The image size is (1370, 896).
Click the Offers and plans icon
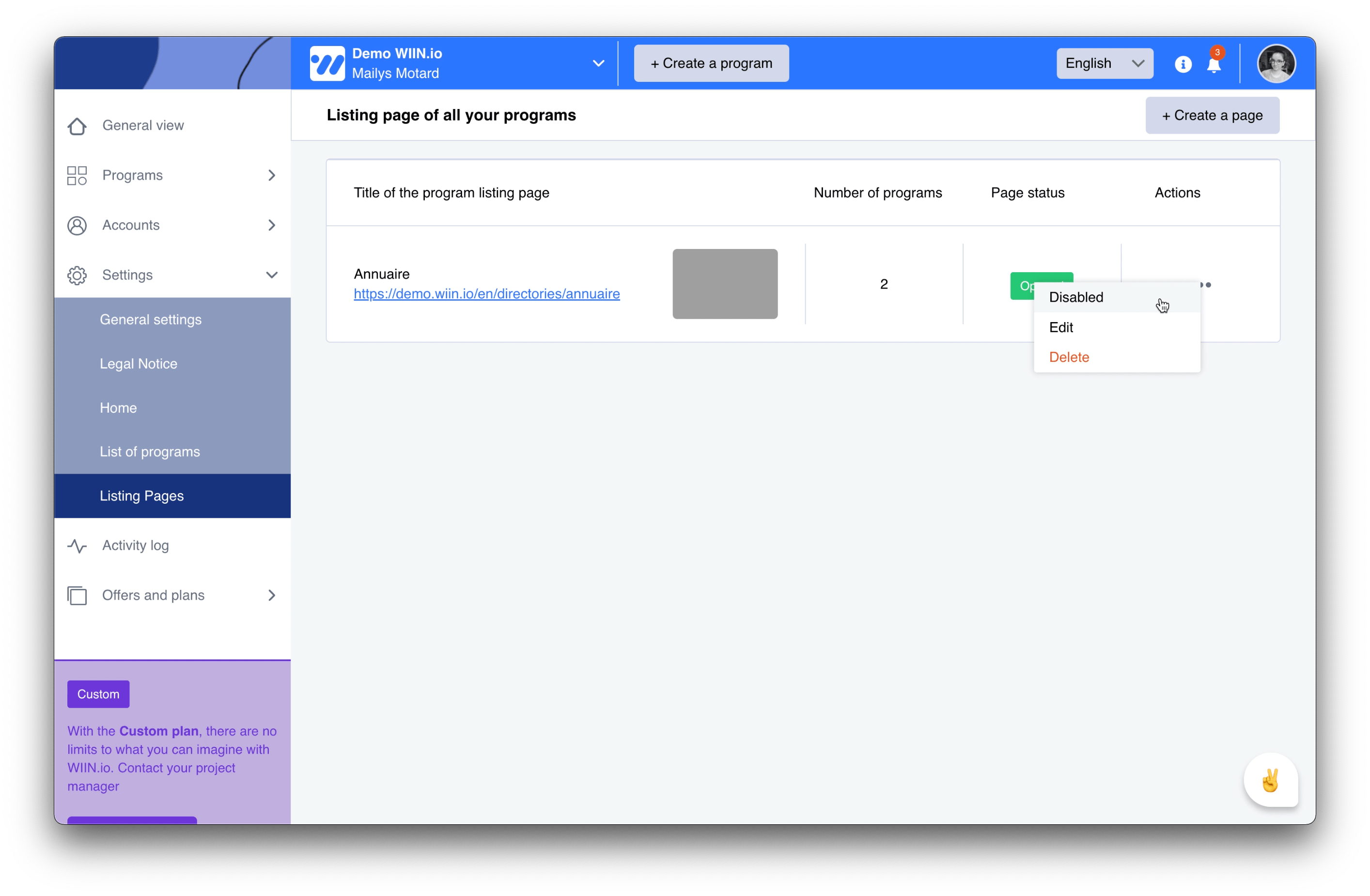point(77,596)
